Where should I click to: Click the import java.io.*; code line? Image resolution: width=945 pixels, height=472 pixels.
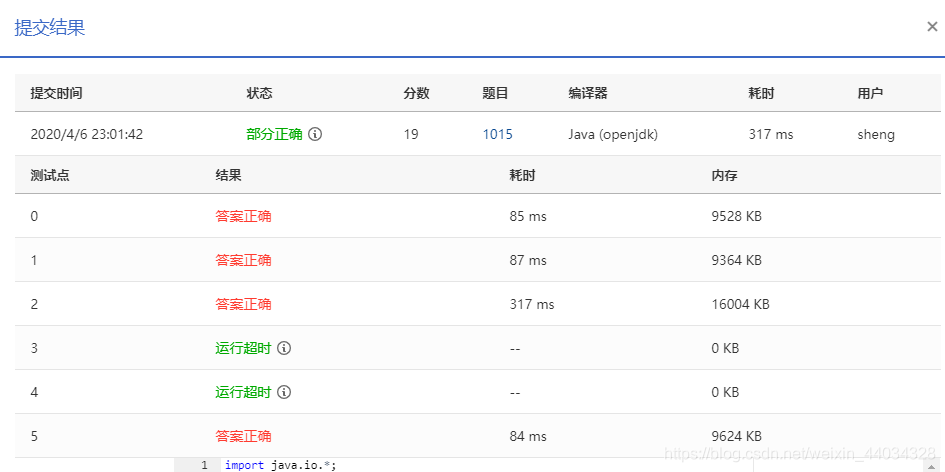click(280, 465)
